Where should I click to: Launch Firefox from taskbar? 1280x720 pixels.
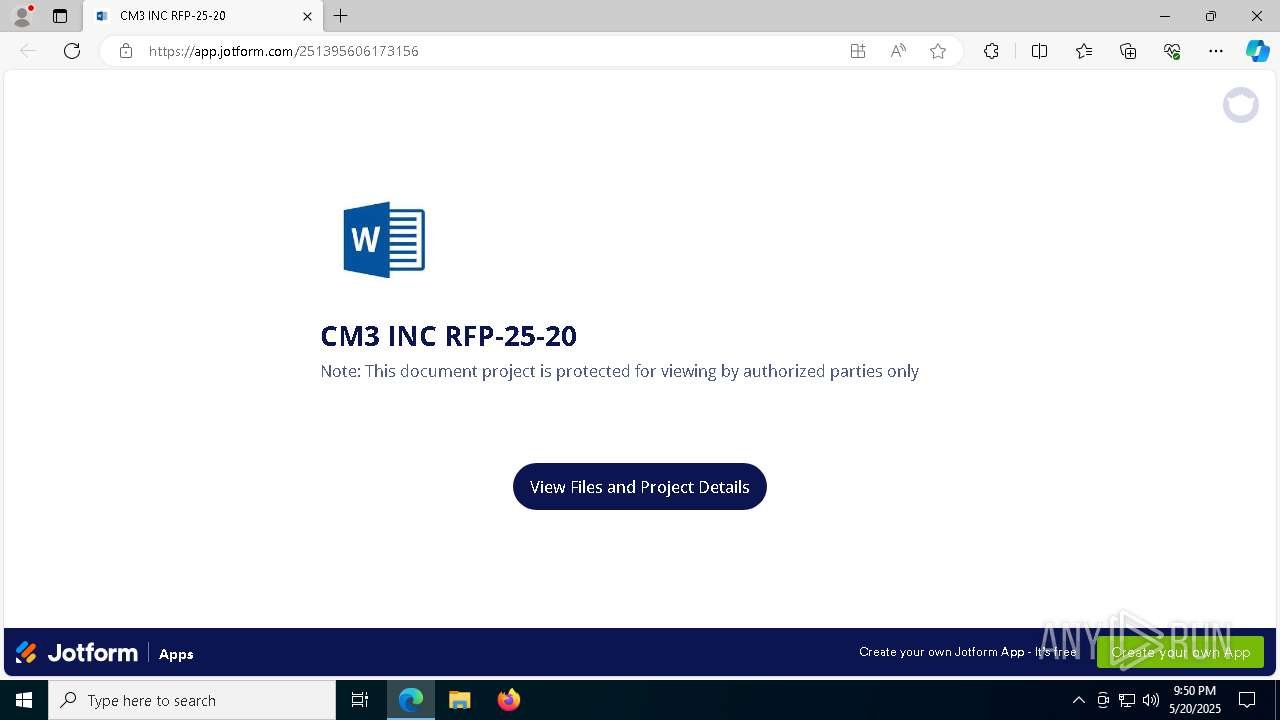pyautogui.click(x=509, y=700)
